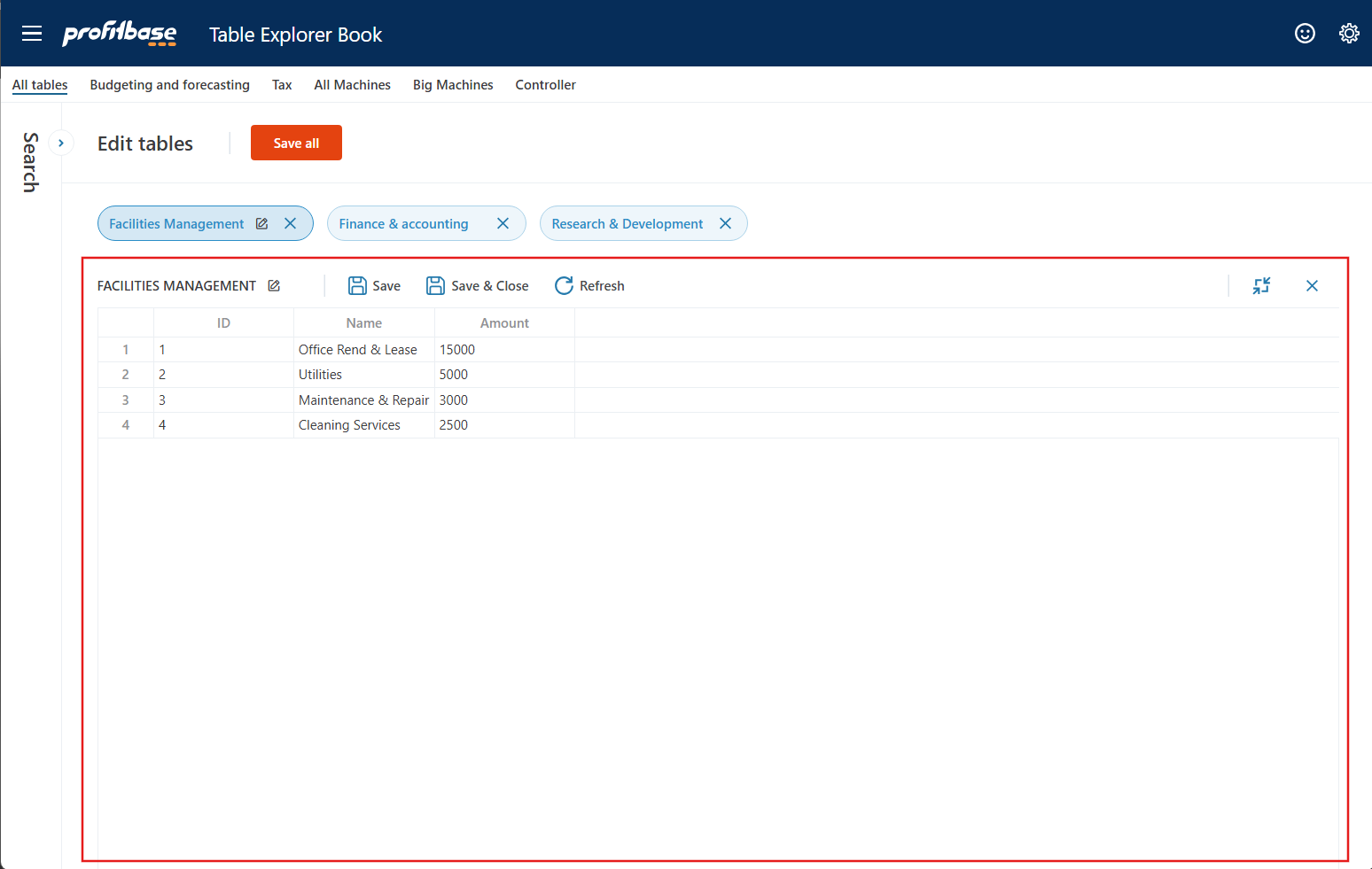
Task: Click edit icon beside FACILITIES MANAGEMENT title
Action: [x=275, y=286]
